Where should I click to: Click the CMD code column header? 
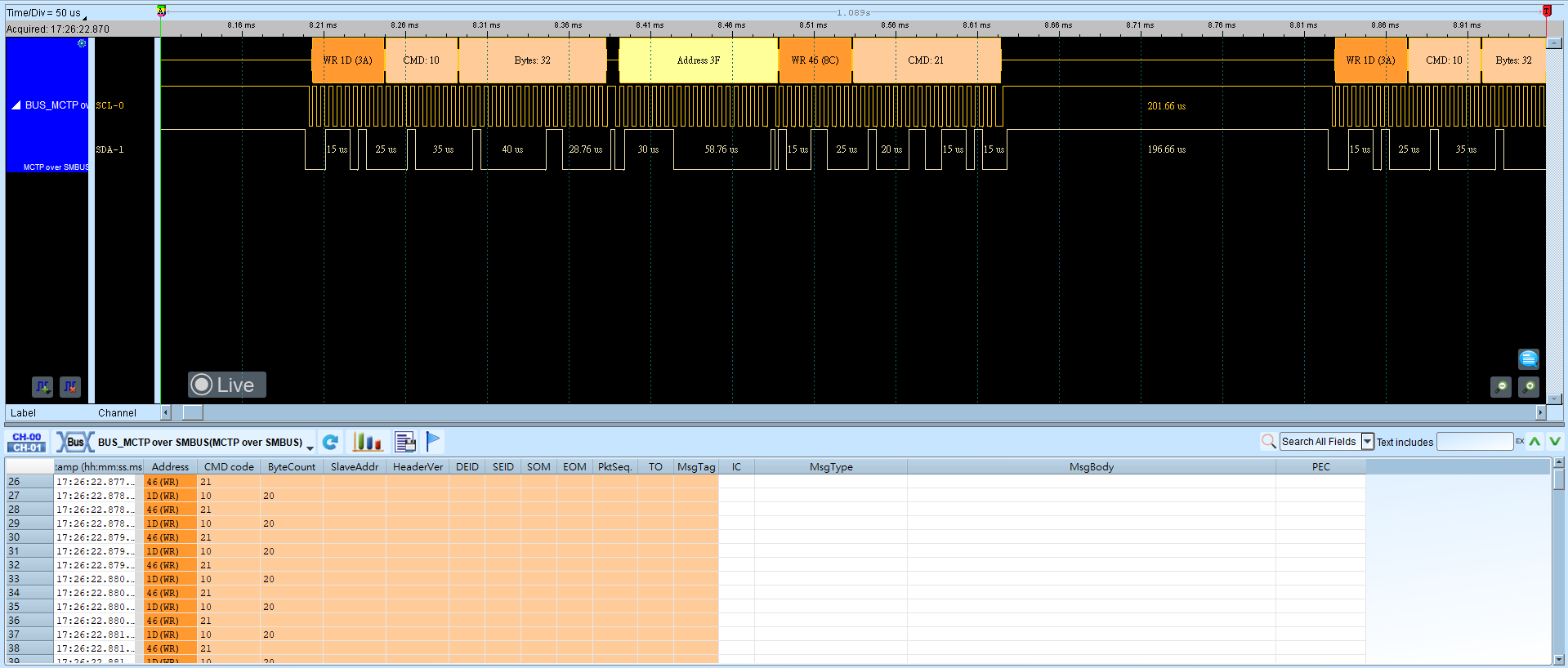point(229,467)
